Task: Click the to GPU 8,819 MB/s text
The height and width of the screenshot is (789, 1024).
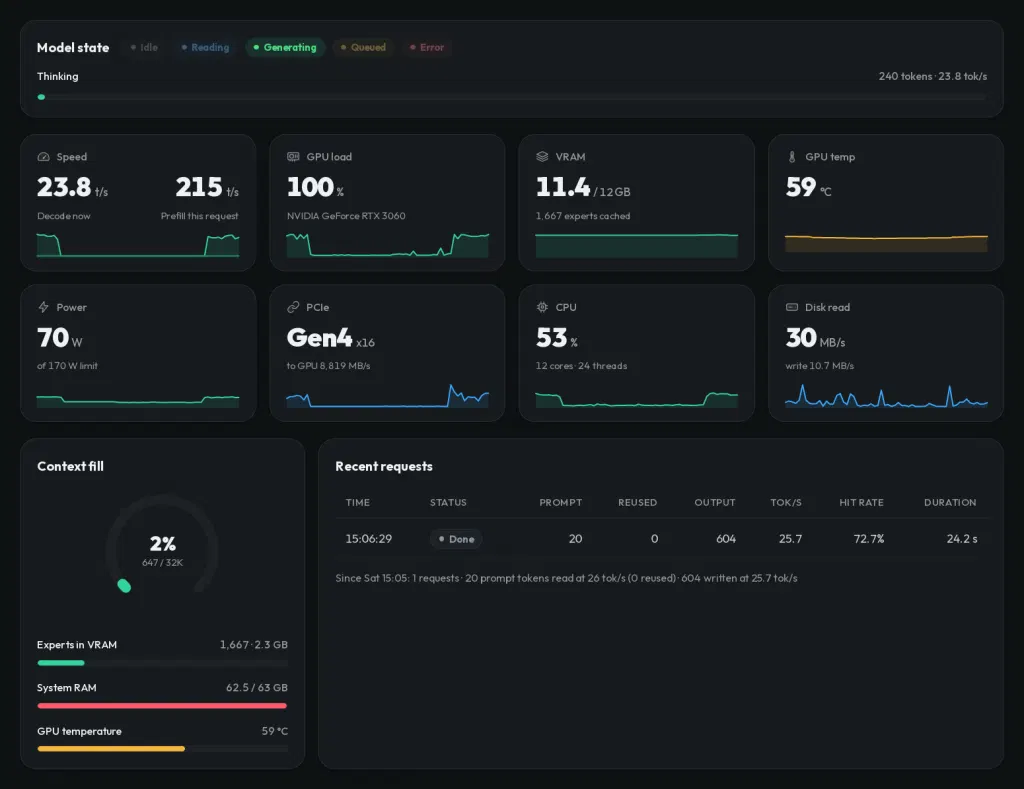Action: coord(328,366)
